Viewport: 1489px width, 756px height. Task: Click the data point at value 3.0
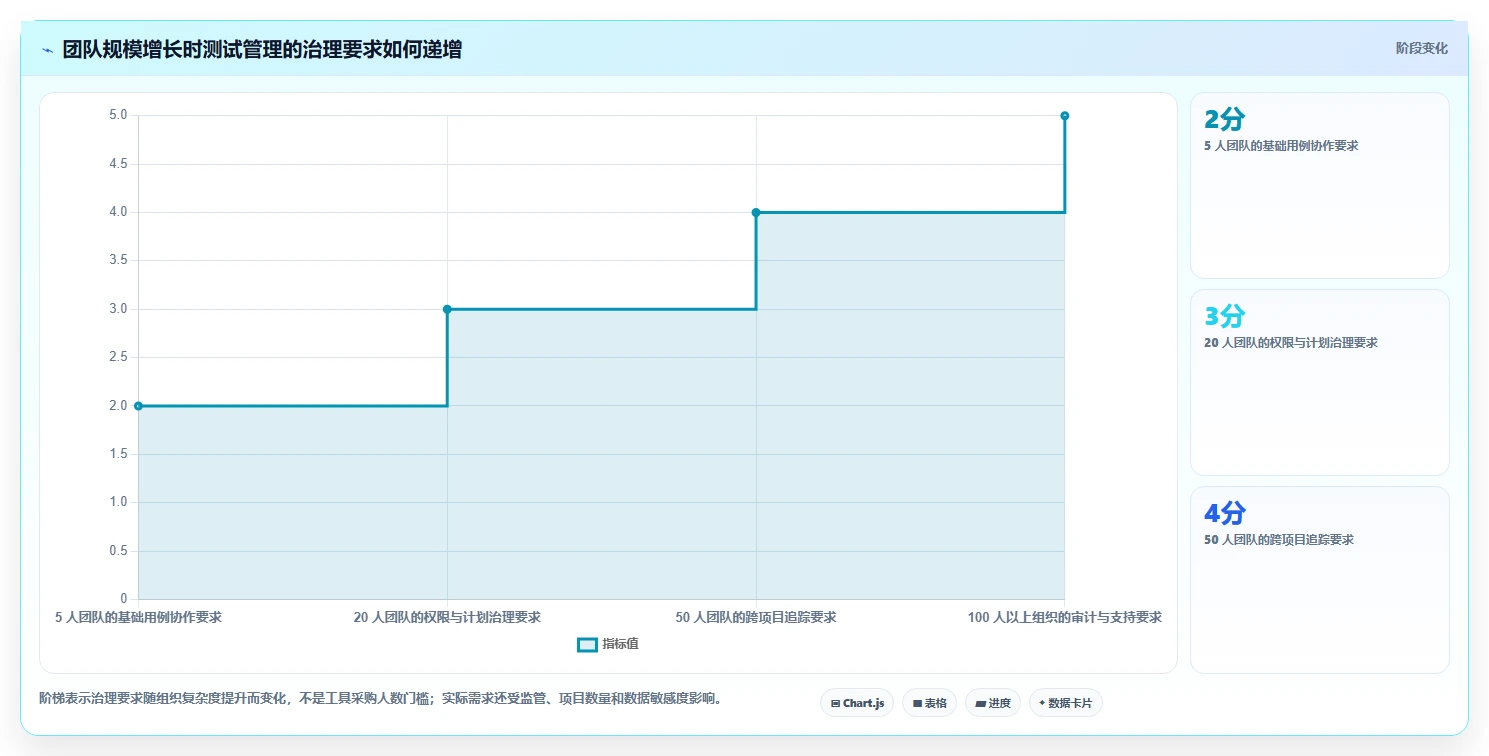pos(447,309)
